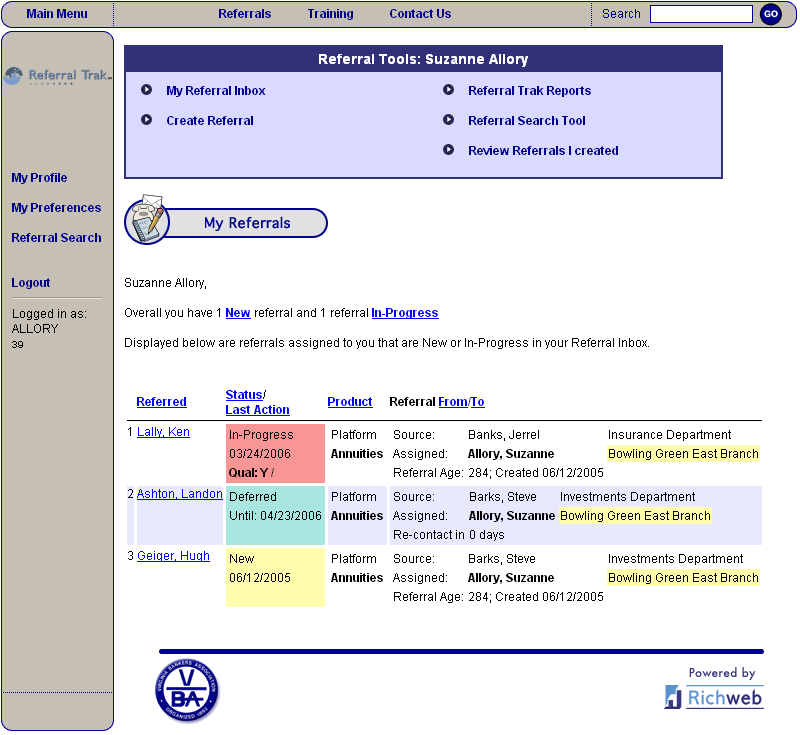The image size is (800, 735).
Task: Open My Preferences in the sidebar
Action: (x=56, y=208)
